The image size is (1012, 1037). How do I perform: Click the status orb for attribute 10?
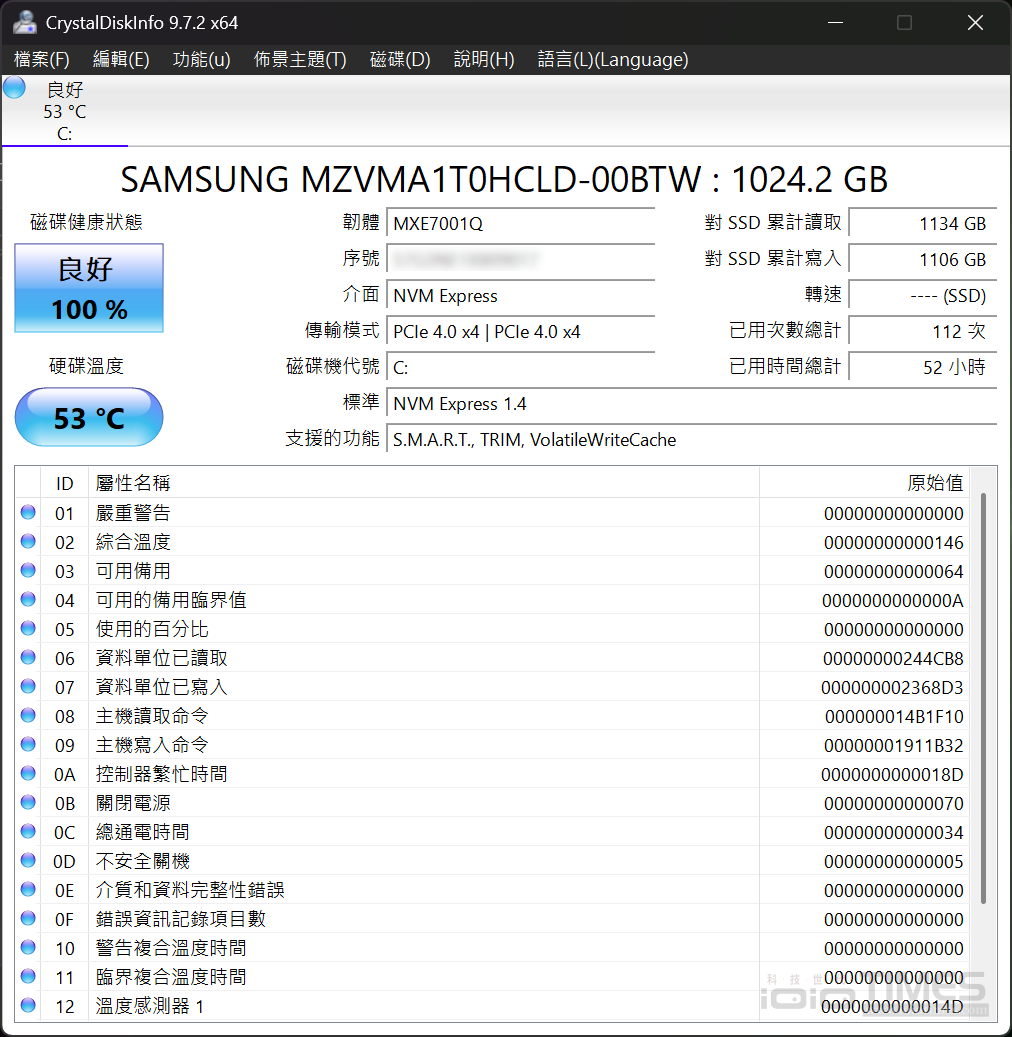[x=28, y=947]
